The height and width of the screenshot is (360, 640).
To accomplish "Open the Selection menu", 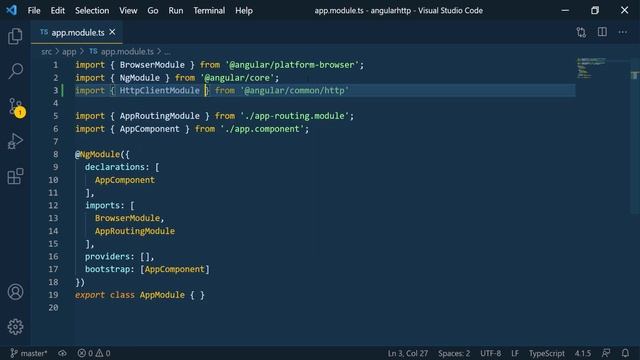I will 92,11.
